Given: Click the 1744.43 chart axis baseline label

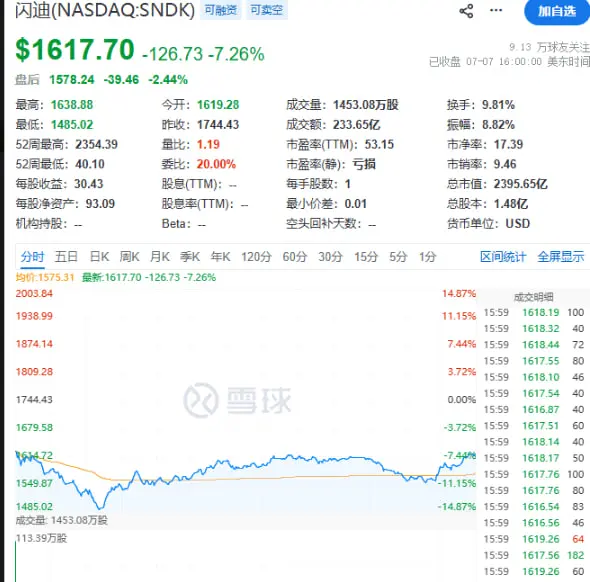Looking at the screenshot, I should (x=34, y=400).
